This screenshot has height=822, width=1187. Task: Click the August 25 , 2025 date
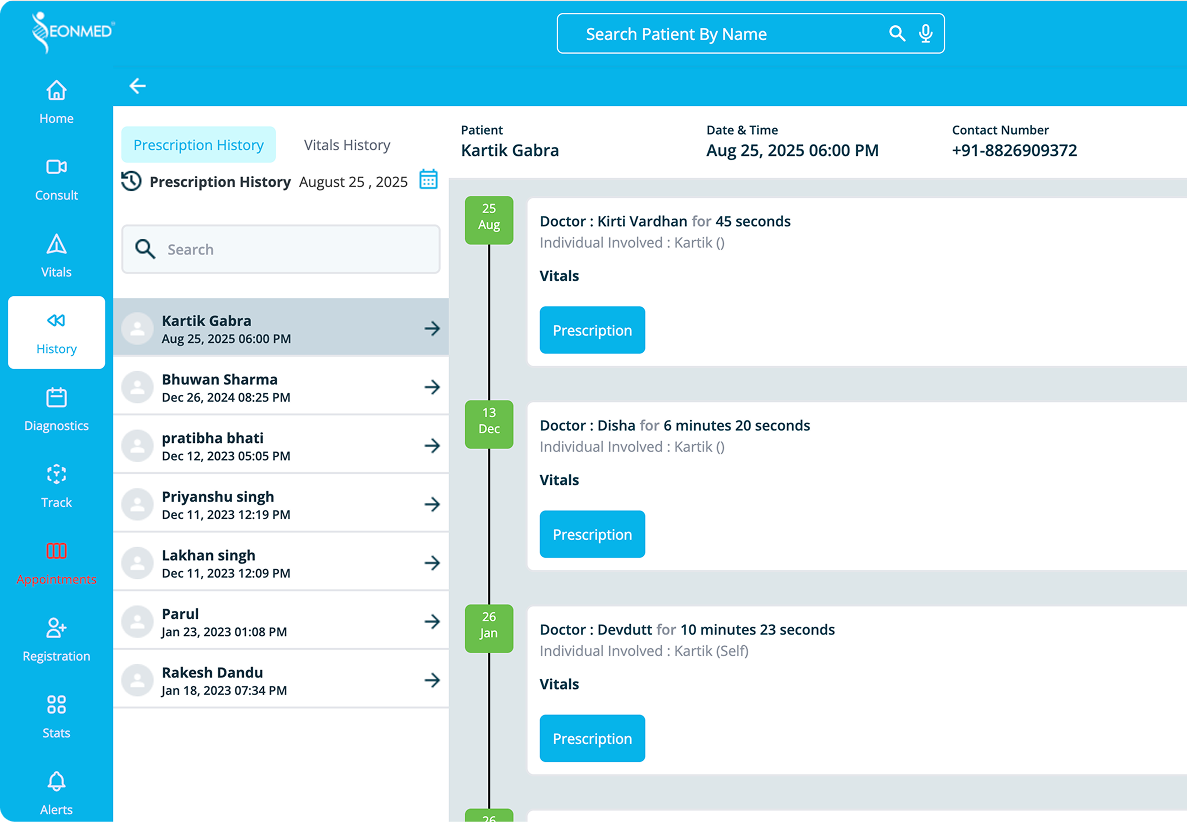tap(354, 182)
